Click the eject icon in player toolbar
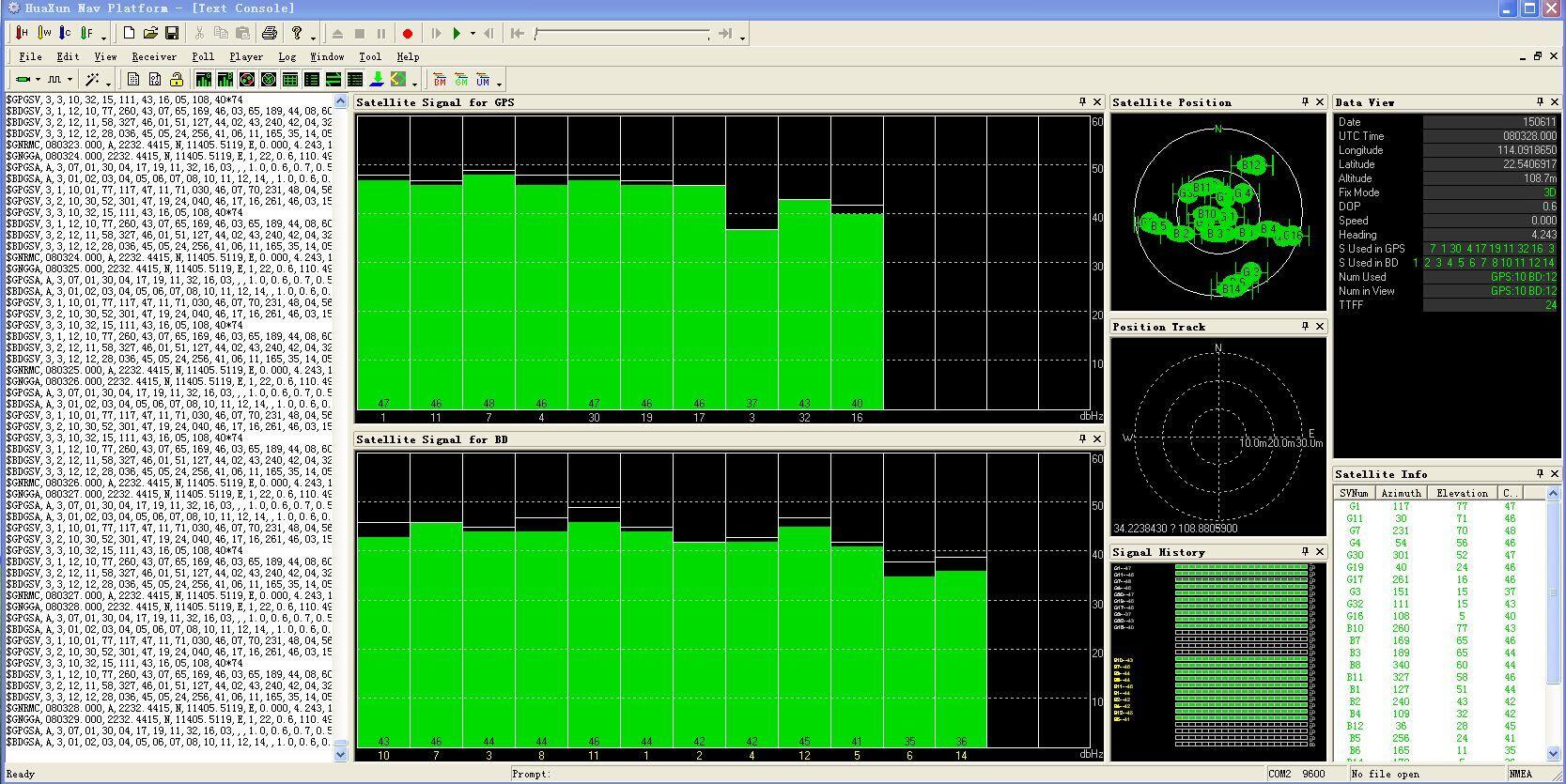The height and width of the screenshot is (784, 1566). [337, 34]
